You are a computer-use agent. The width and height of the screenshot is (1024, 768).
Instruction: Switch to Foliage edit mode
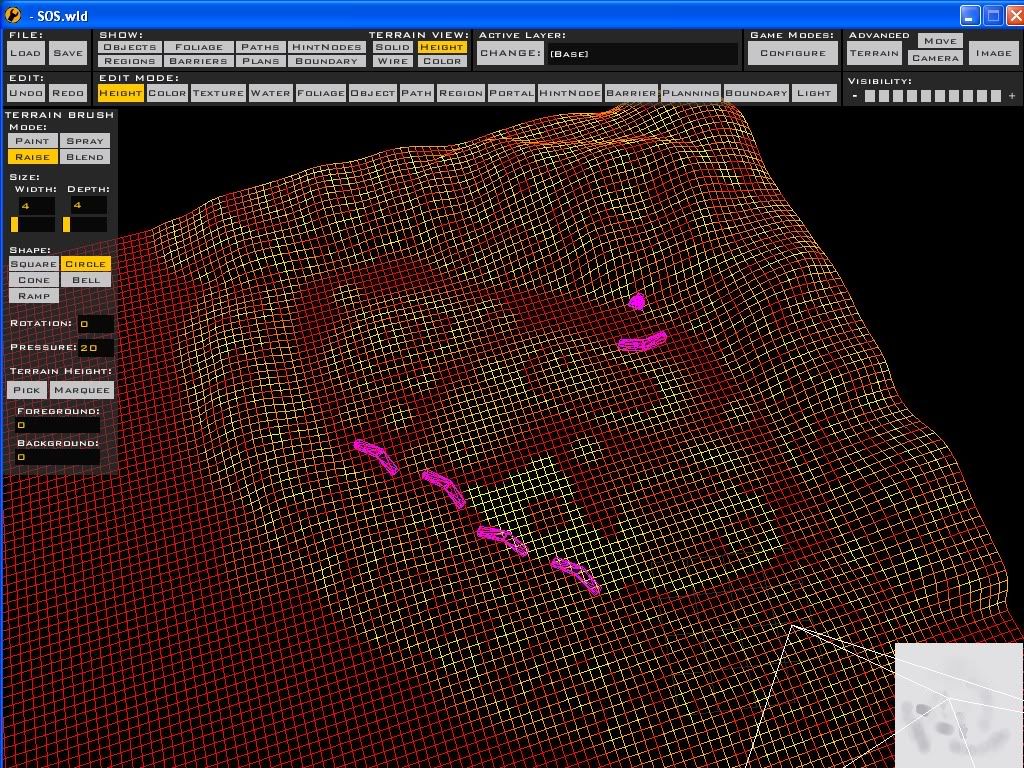pyautogui.click(x=321, y=93)
